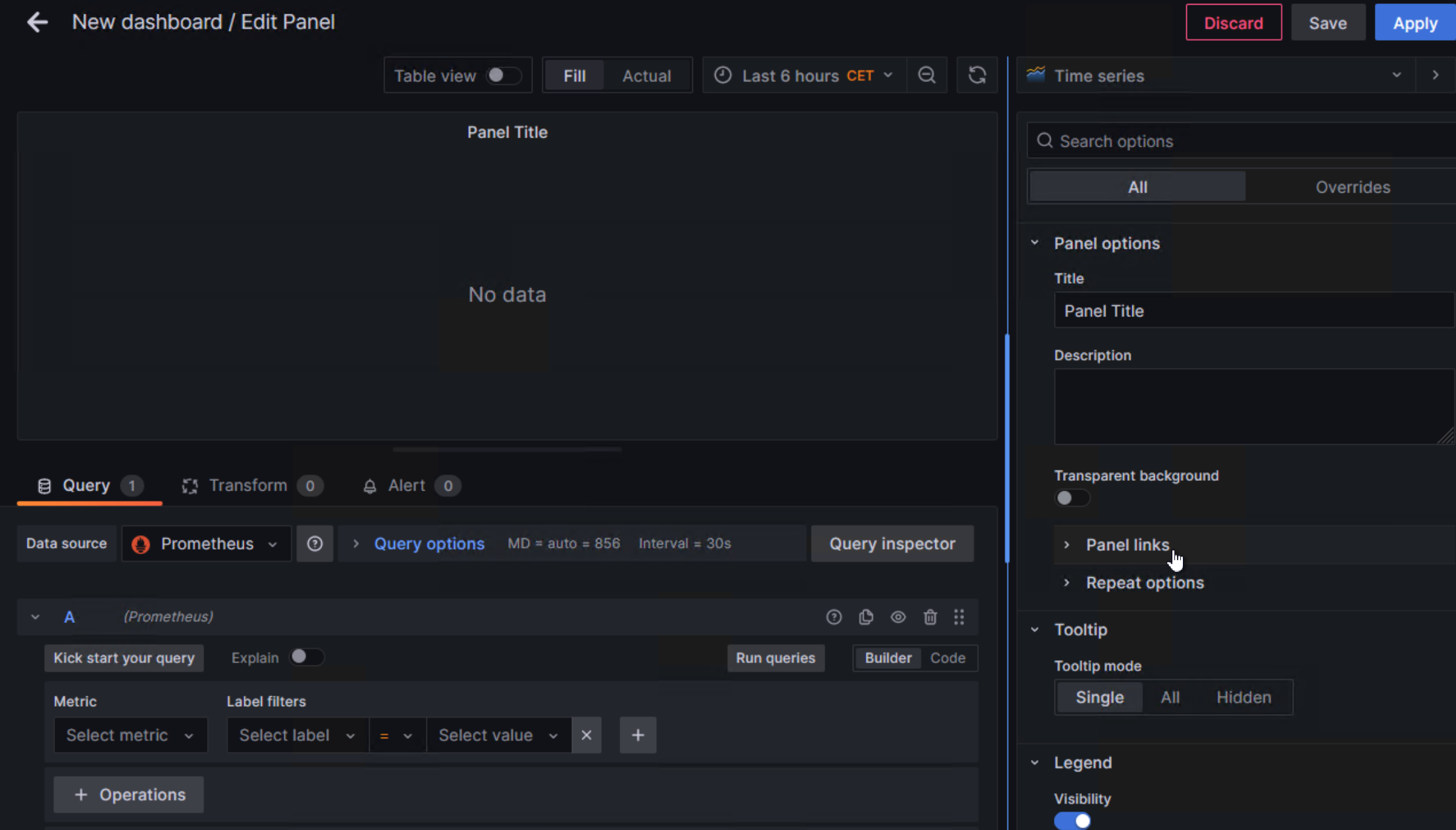Image resolution: width=1456 pixels, height=830 pixels.
Task: Click the back arrow to leave panel editing
Action: [37, 22]
